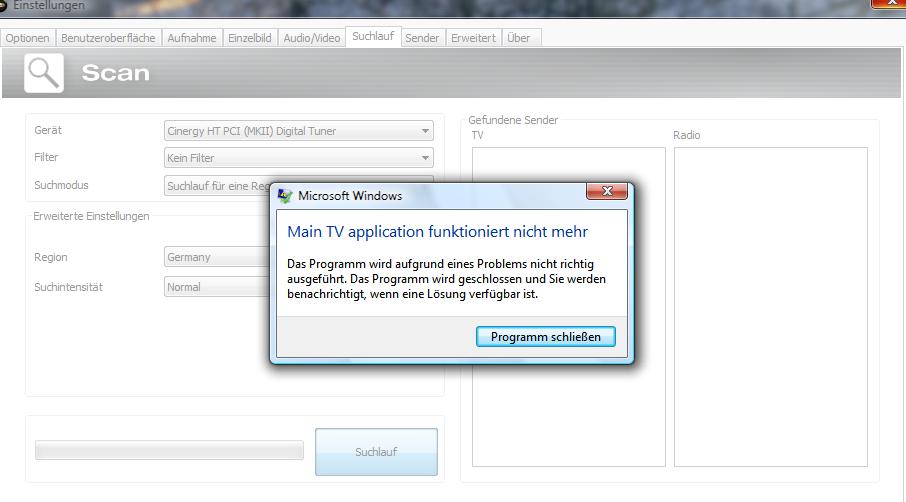The image size is (906, 502).
Task: Start the Suchlauf scan button
Action: [376, 452]
